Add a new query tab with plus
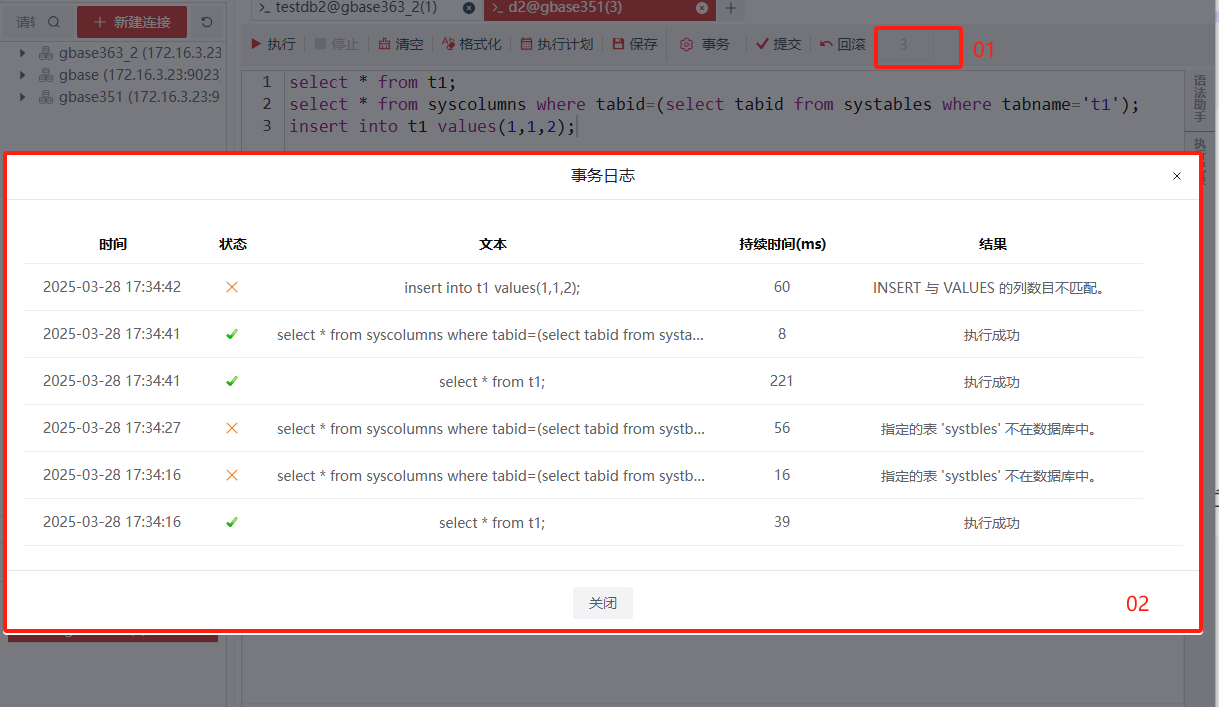The width and height of the screenshot is (1219, 707). coord(731,8)
